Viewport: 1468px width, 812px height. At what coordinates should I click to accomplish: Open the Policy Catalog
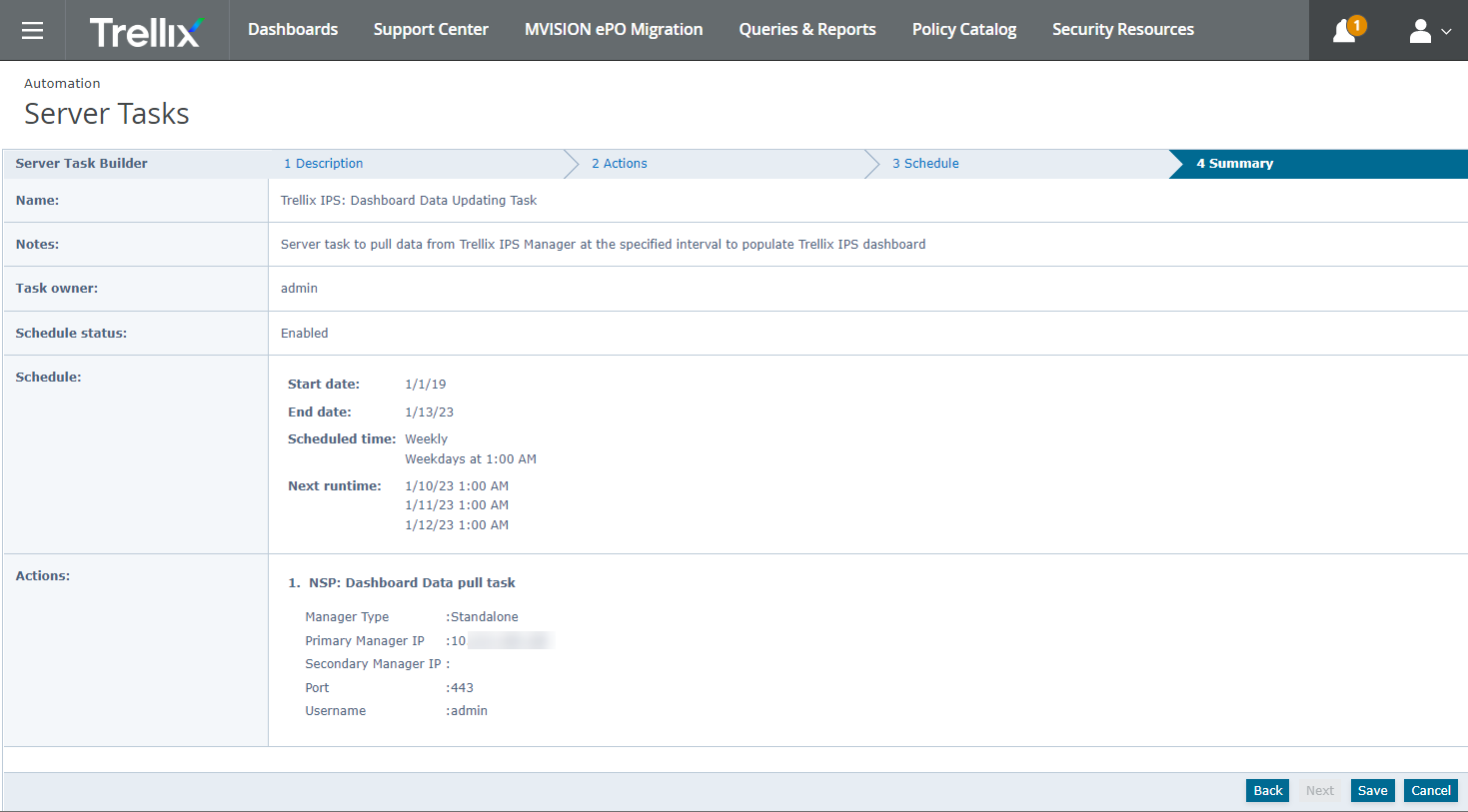pyautogui.click(x=964, y=30)
